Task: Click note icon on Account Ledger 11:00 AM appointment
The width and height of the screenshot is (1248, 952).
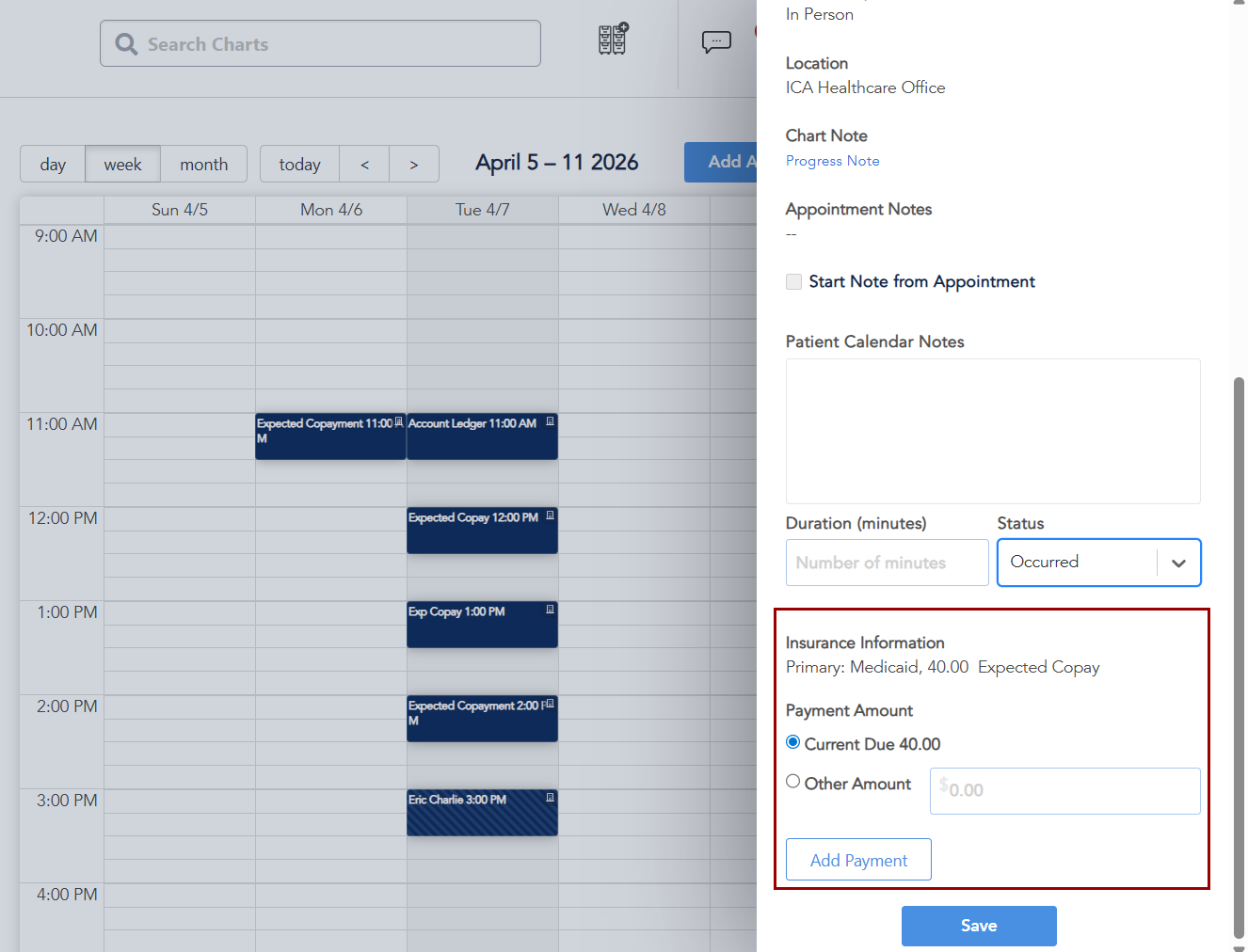Action: (551, 422)
